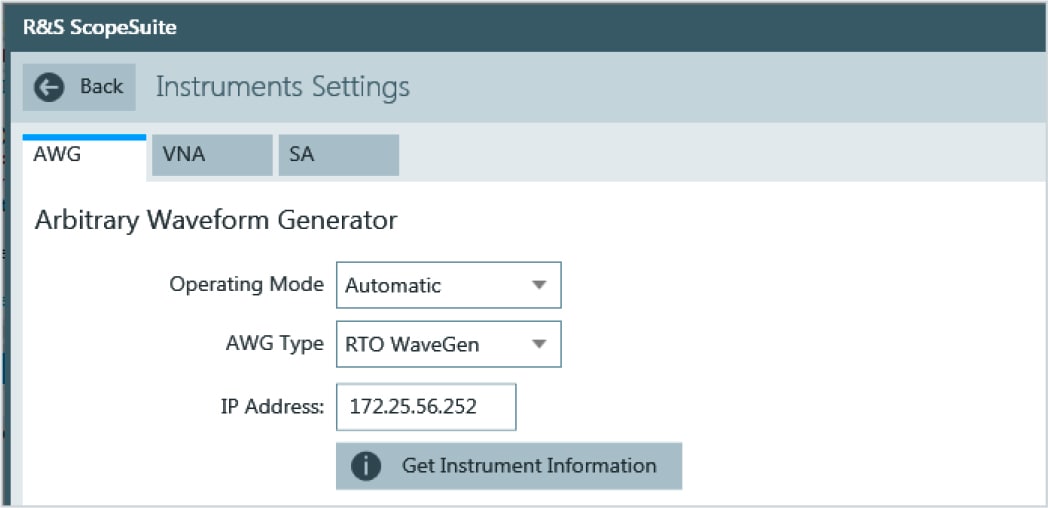
Task: Open the VNA tab
Action: pos(212,155)
